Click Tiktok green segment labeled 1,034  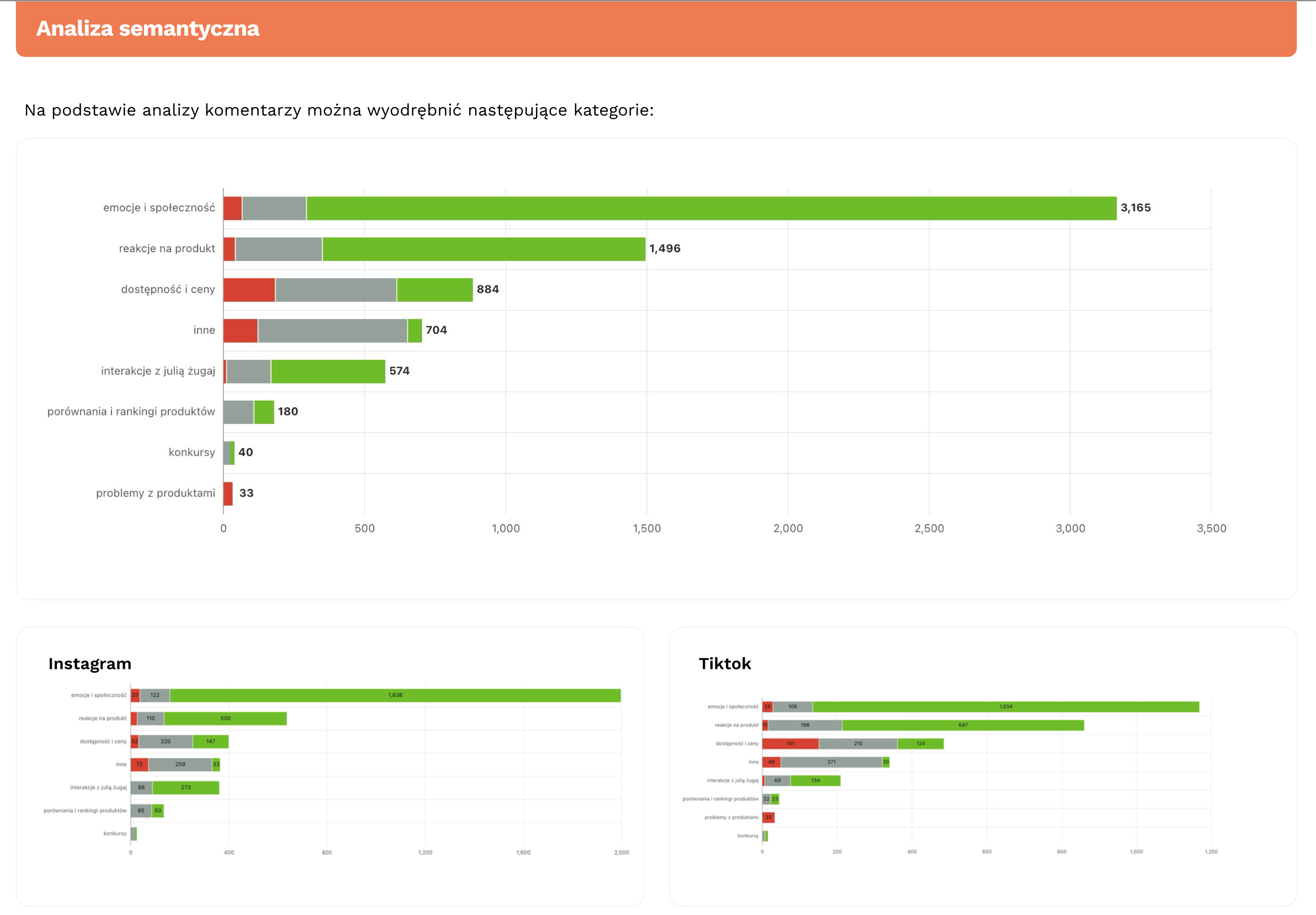click(1005, 706)
